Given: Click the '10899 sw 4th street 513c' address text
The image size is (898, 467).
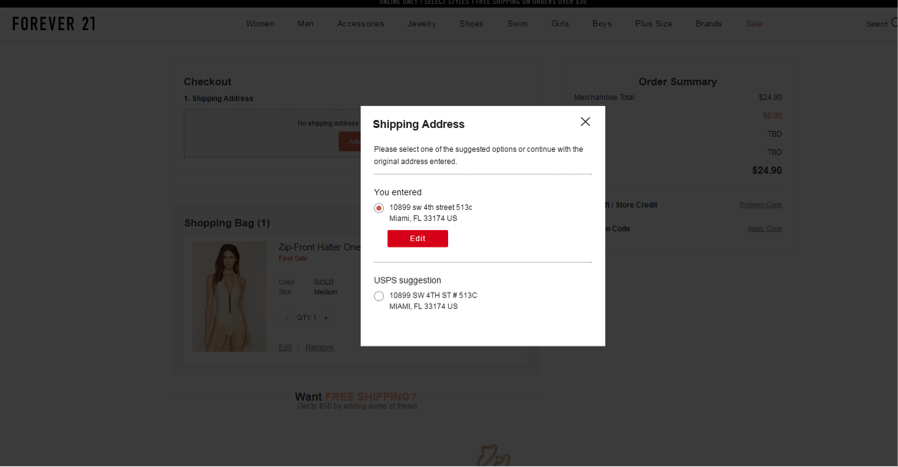Looking at the screenshot, I should (431, 207).
